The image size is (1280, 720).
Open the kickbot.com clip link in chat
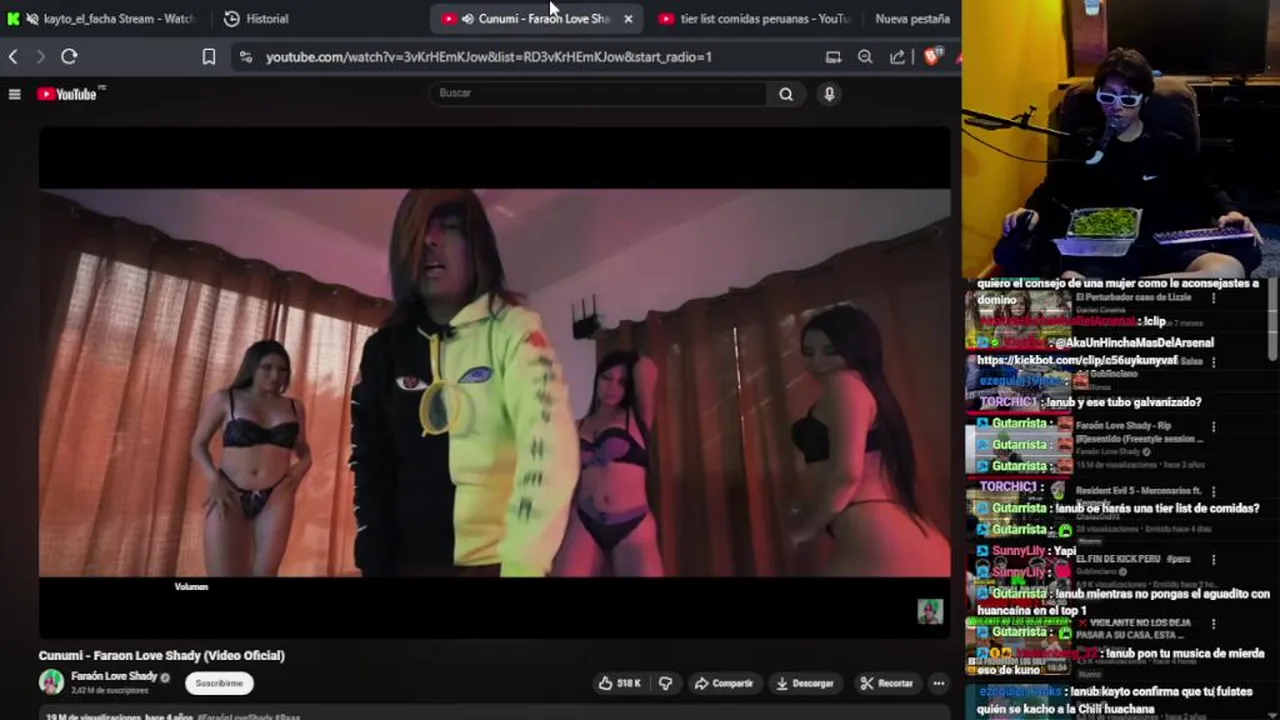pos(1077,360)
